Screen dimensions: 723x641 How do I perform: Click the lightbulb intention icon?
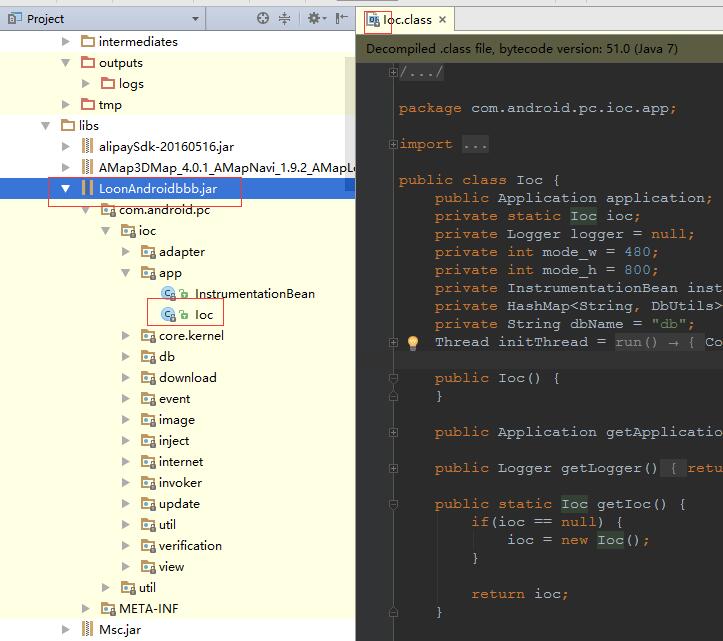click(x=413, y=342)
